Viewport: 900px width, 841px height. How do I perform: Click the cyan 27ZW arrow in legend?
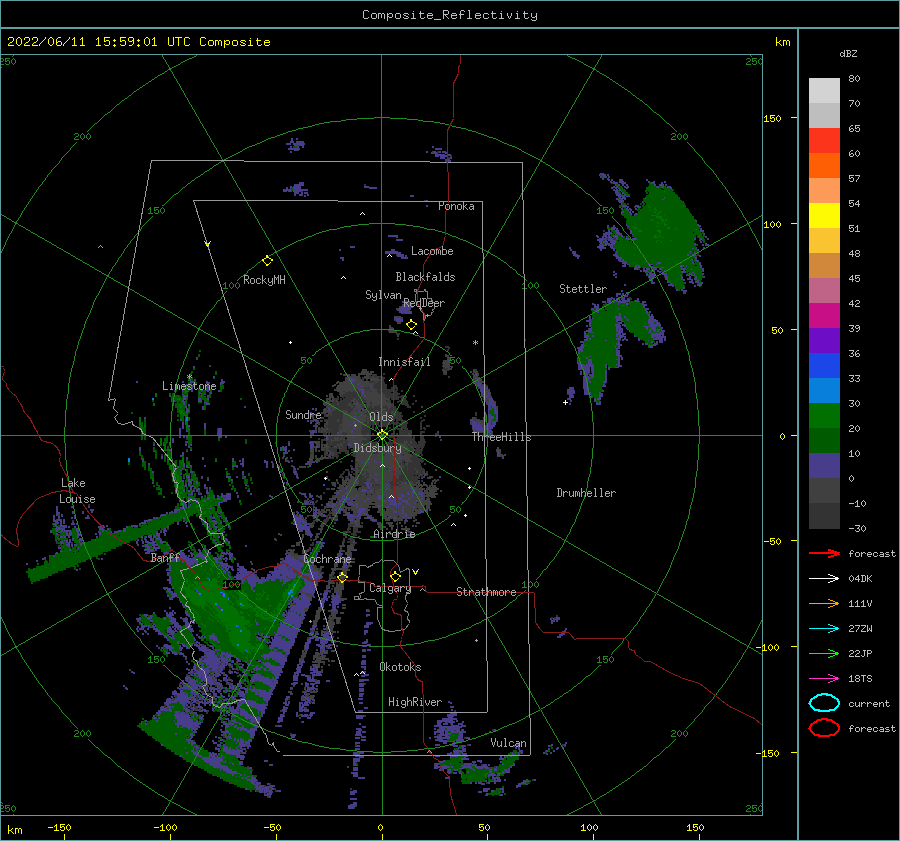(x=824, y=629)
